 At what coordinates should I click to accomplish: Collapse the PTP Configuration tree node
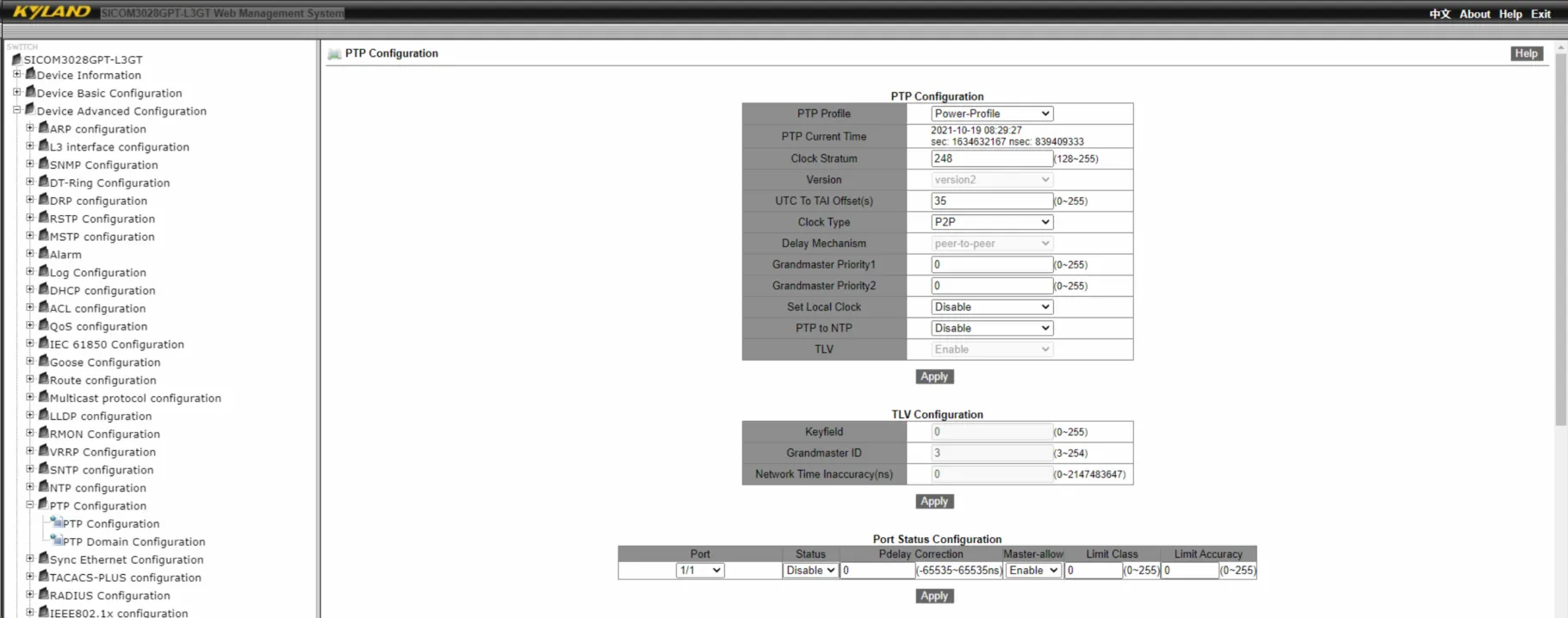coord(30,505)
